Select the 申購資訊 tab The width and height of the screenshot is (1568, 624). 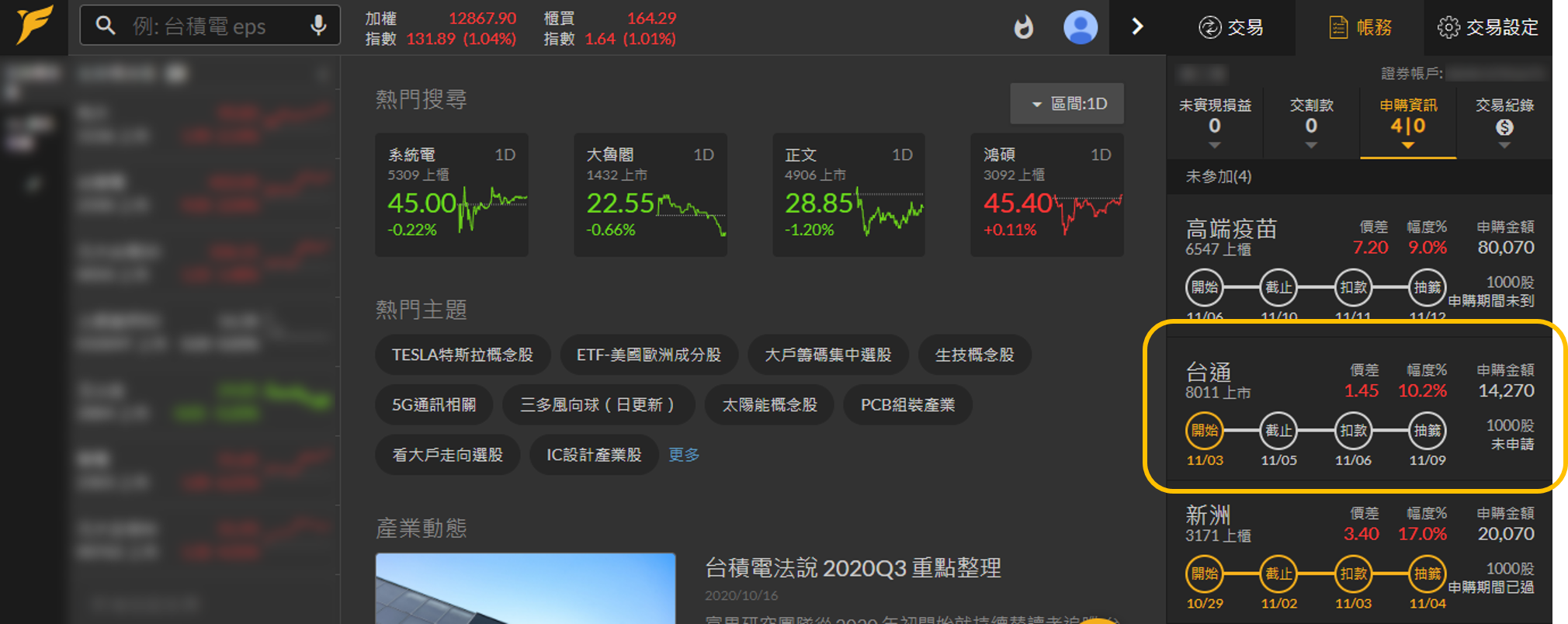(1408, 123)
